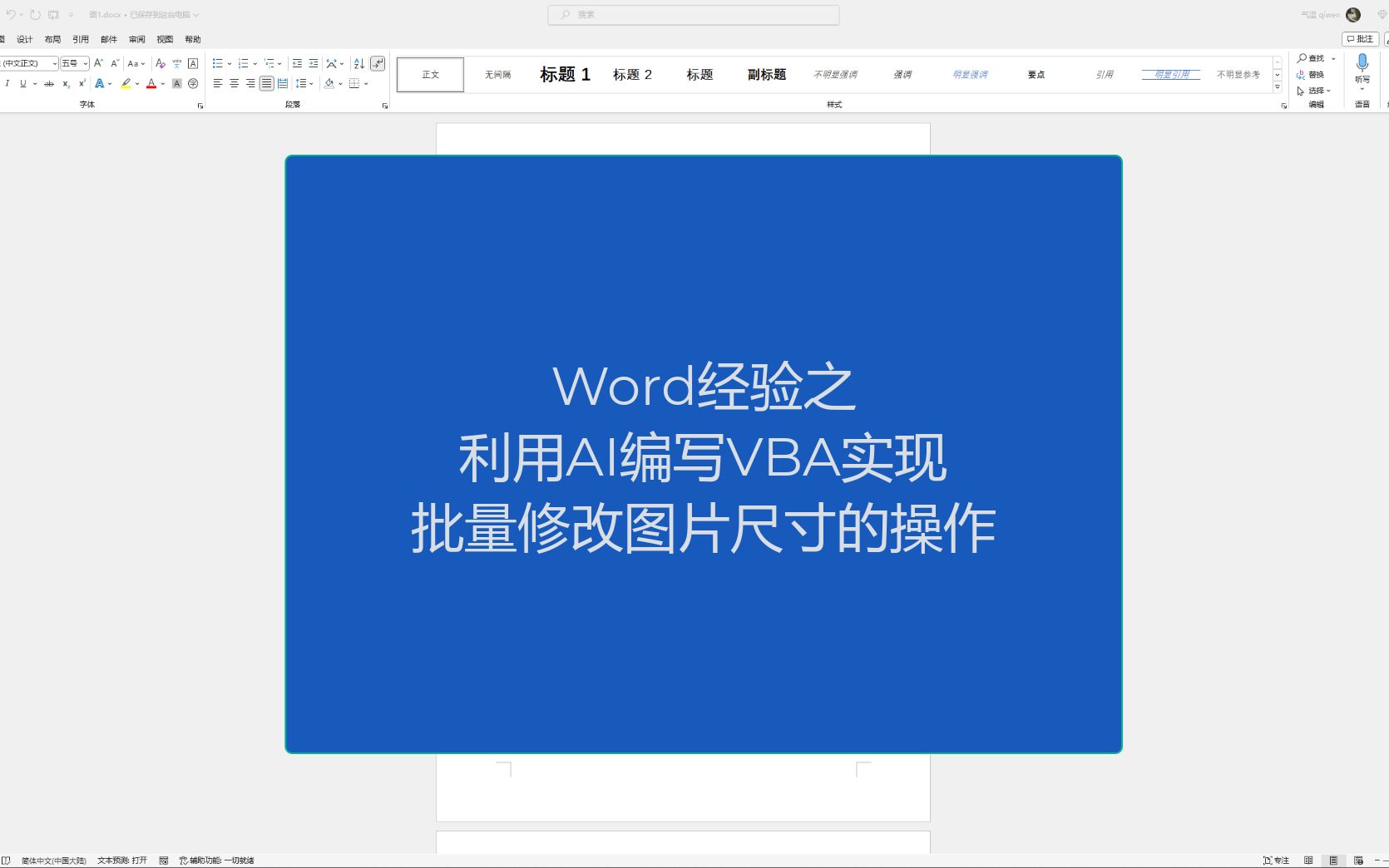The image size is (1389, 868).
Task: Apply subscript formatting
Action: click(66, 83)
